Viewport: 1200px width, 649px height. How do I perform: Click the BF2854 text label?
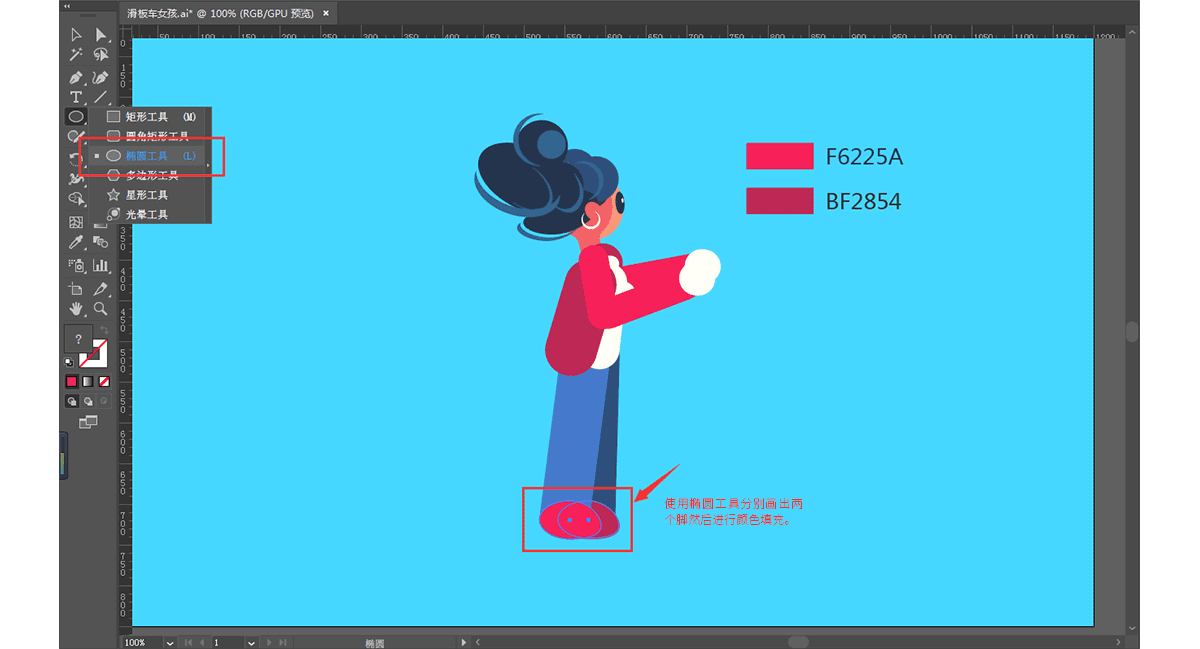[864, 202]
